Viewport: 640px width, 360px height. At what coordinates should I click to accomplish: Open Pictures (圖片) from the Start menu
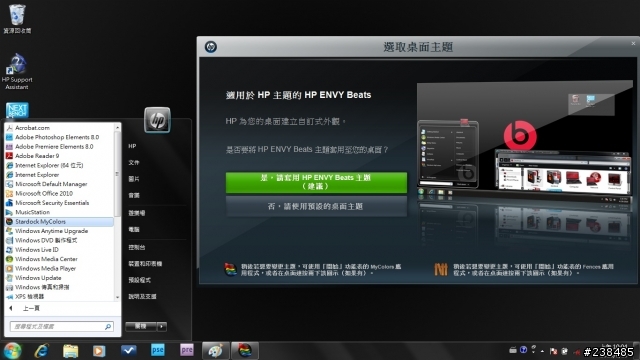point(134,179)
